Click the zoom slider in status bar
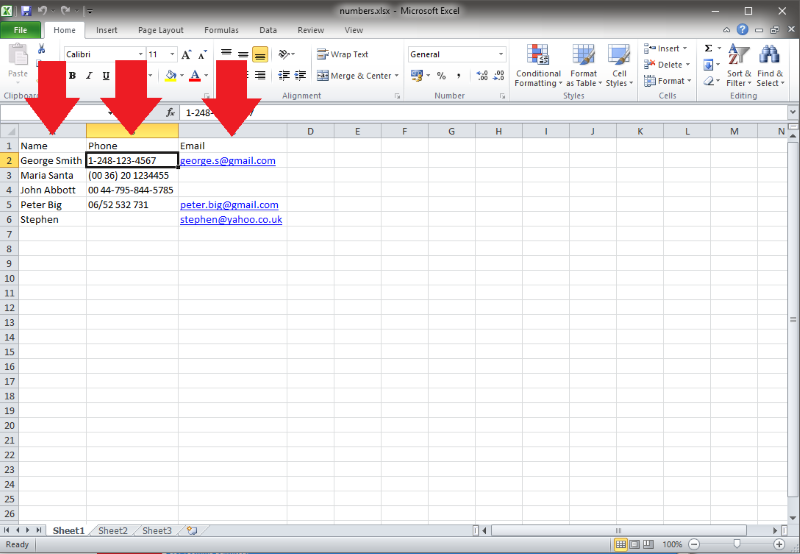 [x=737, y=544]
